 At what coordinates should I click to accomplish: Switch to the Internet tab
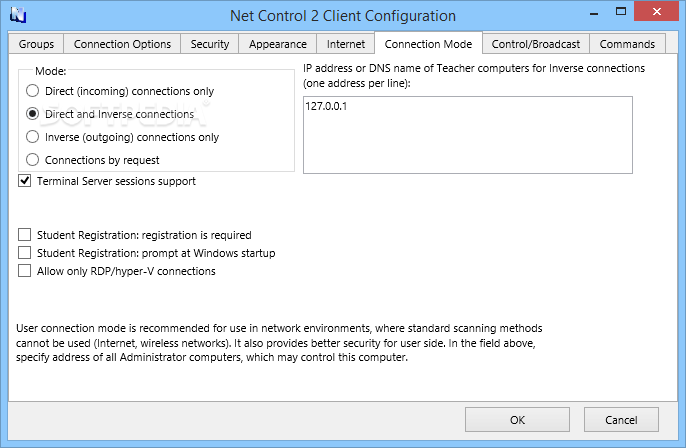346,44
